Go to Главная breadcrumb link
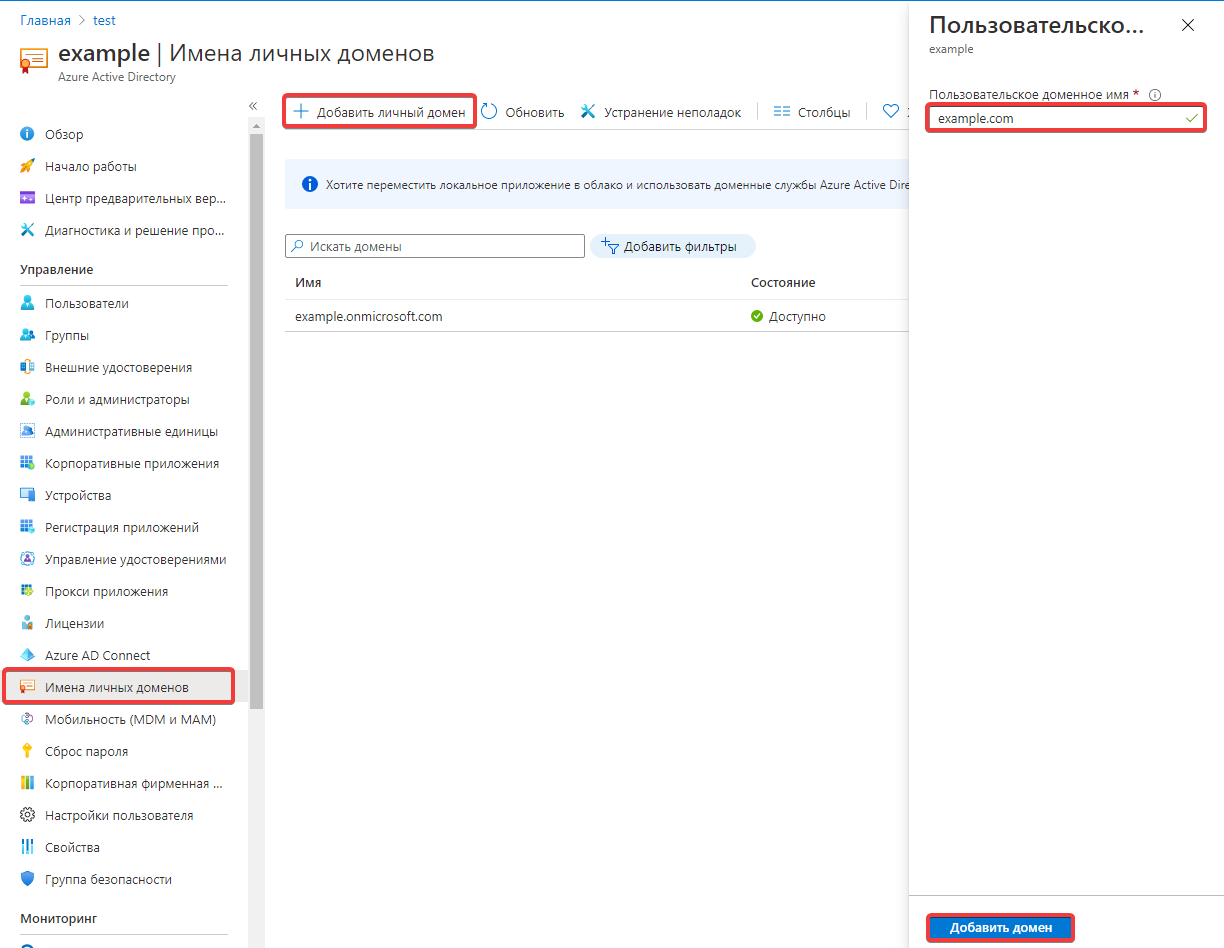The height and width of the screenshot is (948, 1224). click(45, 21)
